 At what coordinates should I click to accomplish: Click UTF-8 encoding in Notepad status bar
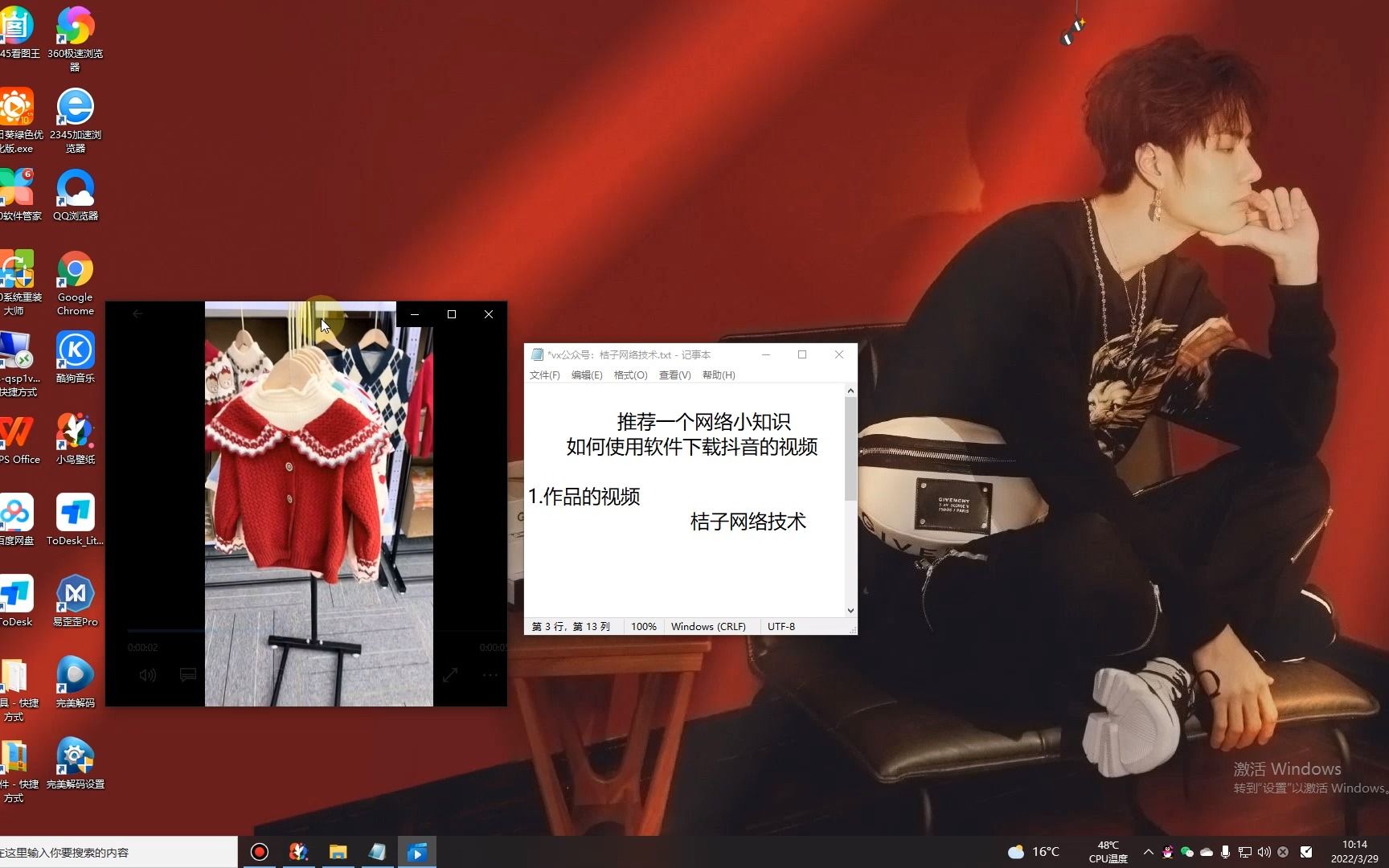coord(781,627)
